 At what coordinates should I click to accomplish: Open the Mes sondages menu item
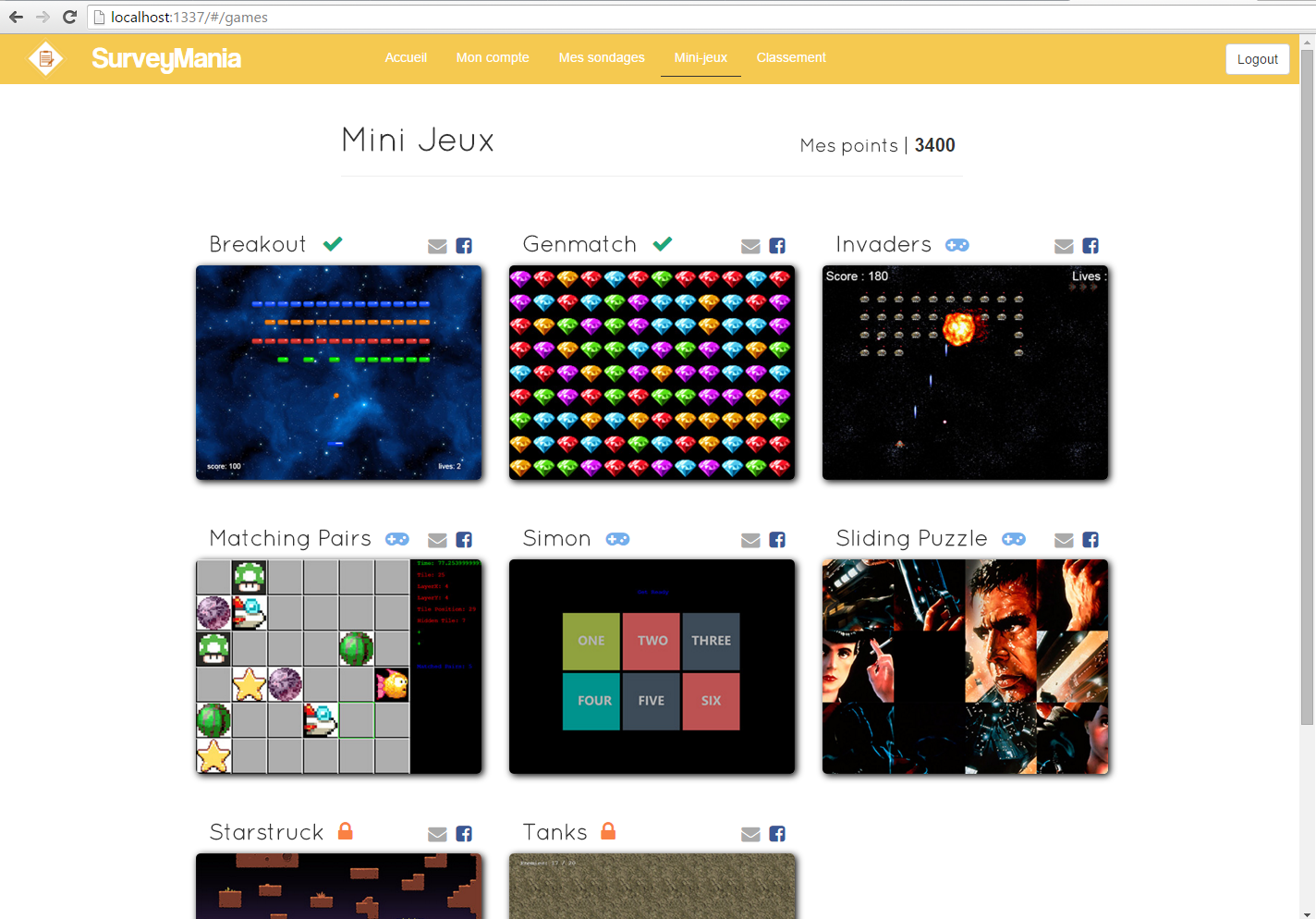(602, 57)
